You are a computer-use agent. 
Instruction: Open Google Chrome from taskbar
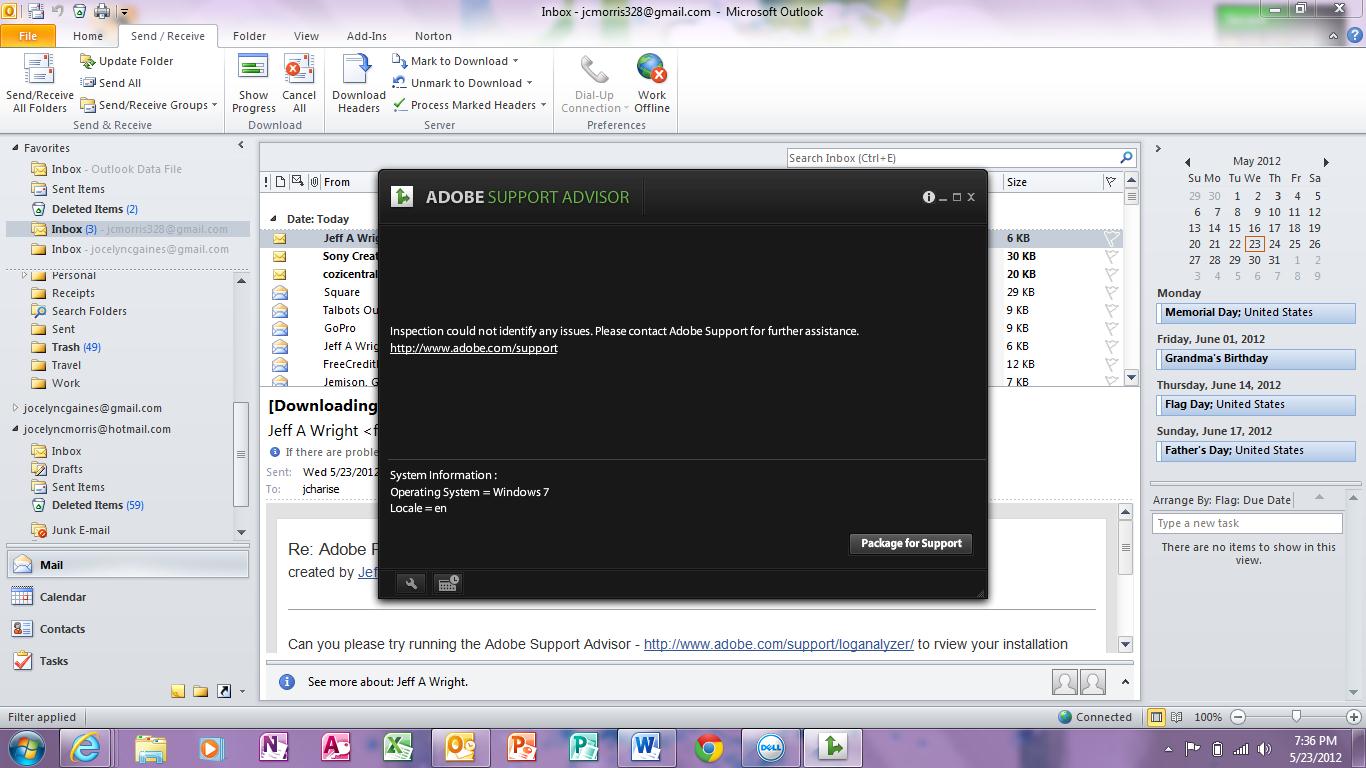[709, 747]
